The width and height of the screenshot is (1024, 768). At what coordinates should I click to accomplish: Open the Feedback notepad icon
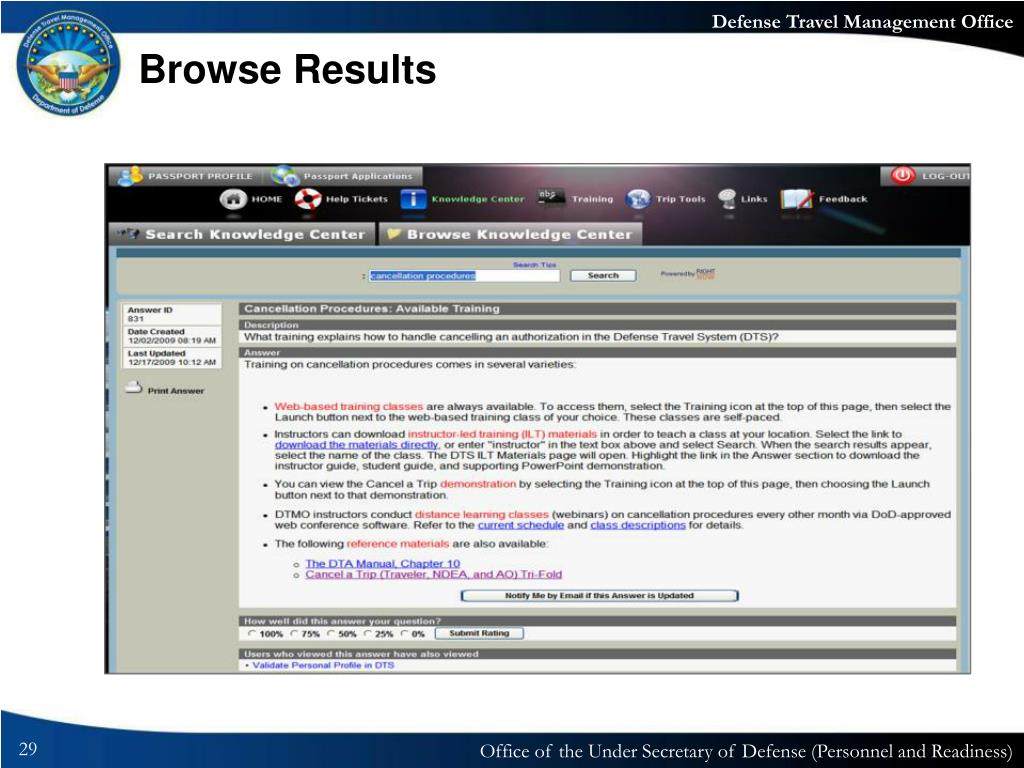[796, 199]
